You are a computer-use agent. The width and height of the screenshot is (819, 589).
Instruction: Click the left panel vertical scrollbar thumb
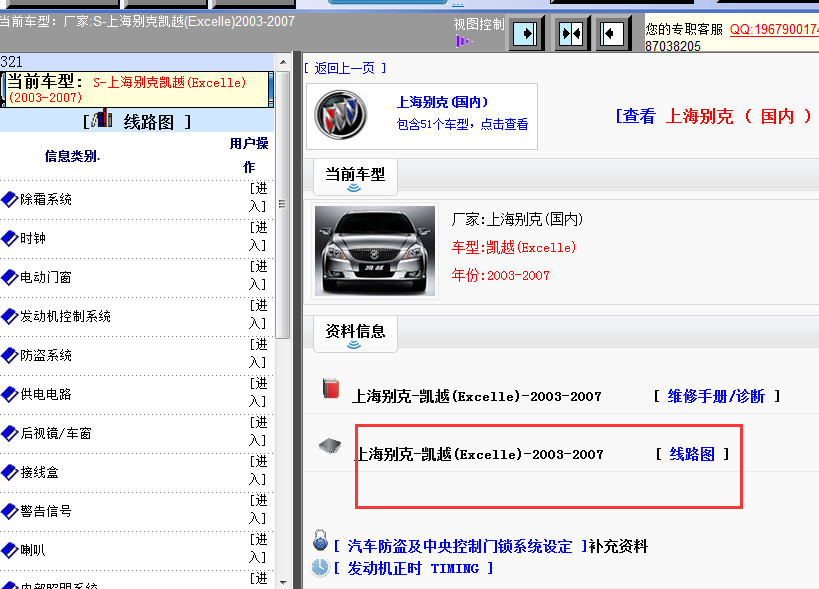[283, 205]
